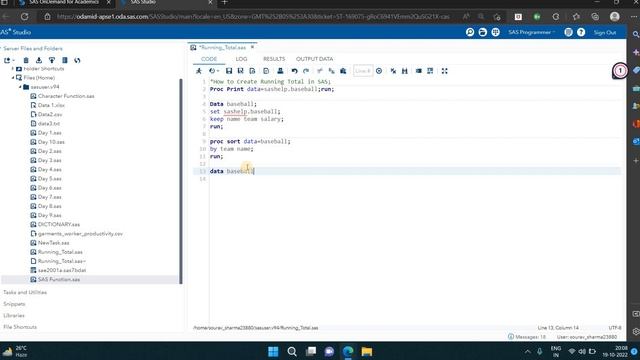Click the browser address bar URL

pyautogui.click(x=253, y=17)
